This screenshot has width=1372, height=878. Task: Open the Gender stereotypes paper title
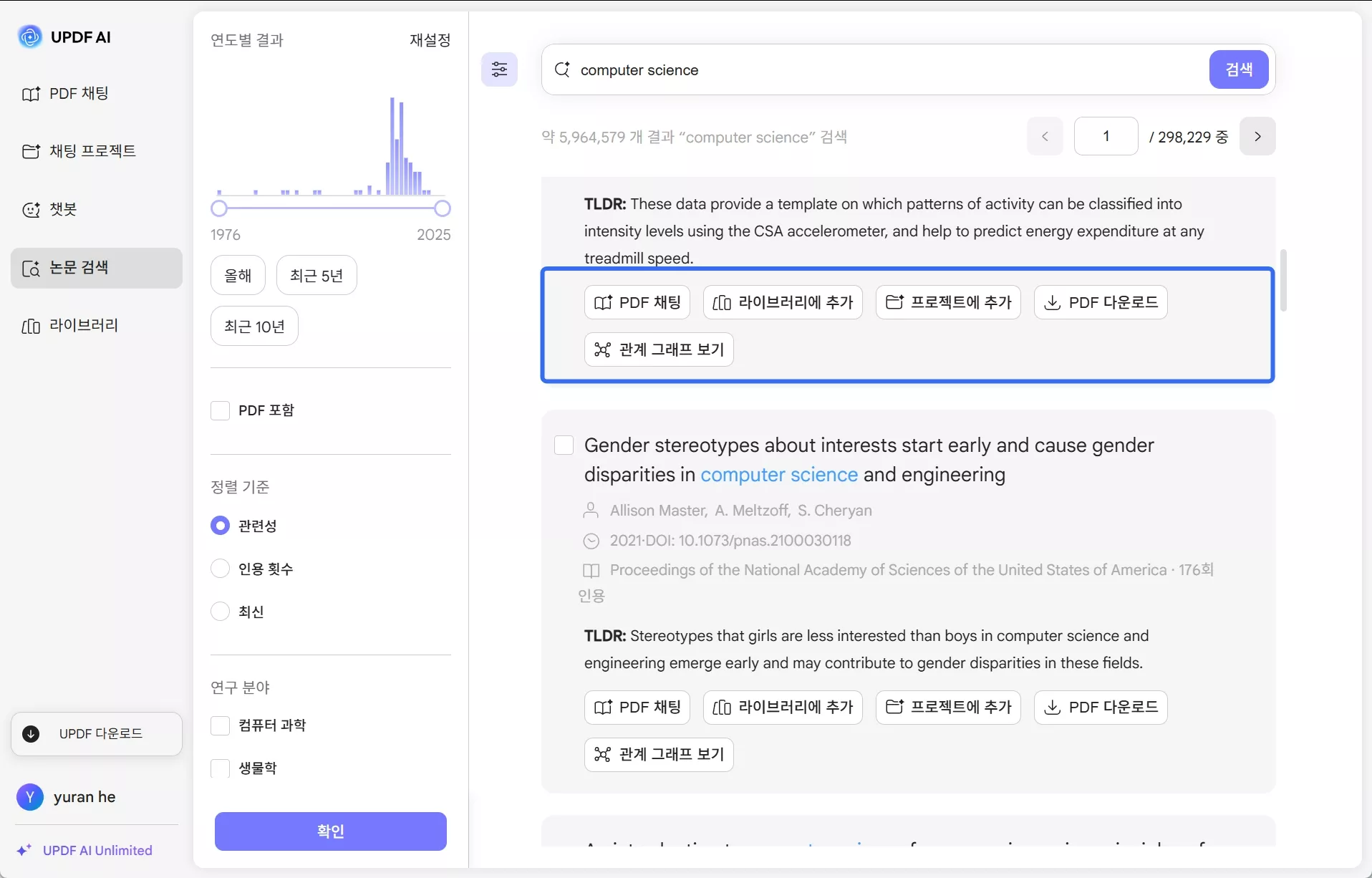click(x=869, y=460)
